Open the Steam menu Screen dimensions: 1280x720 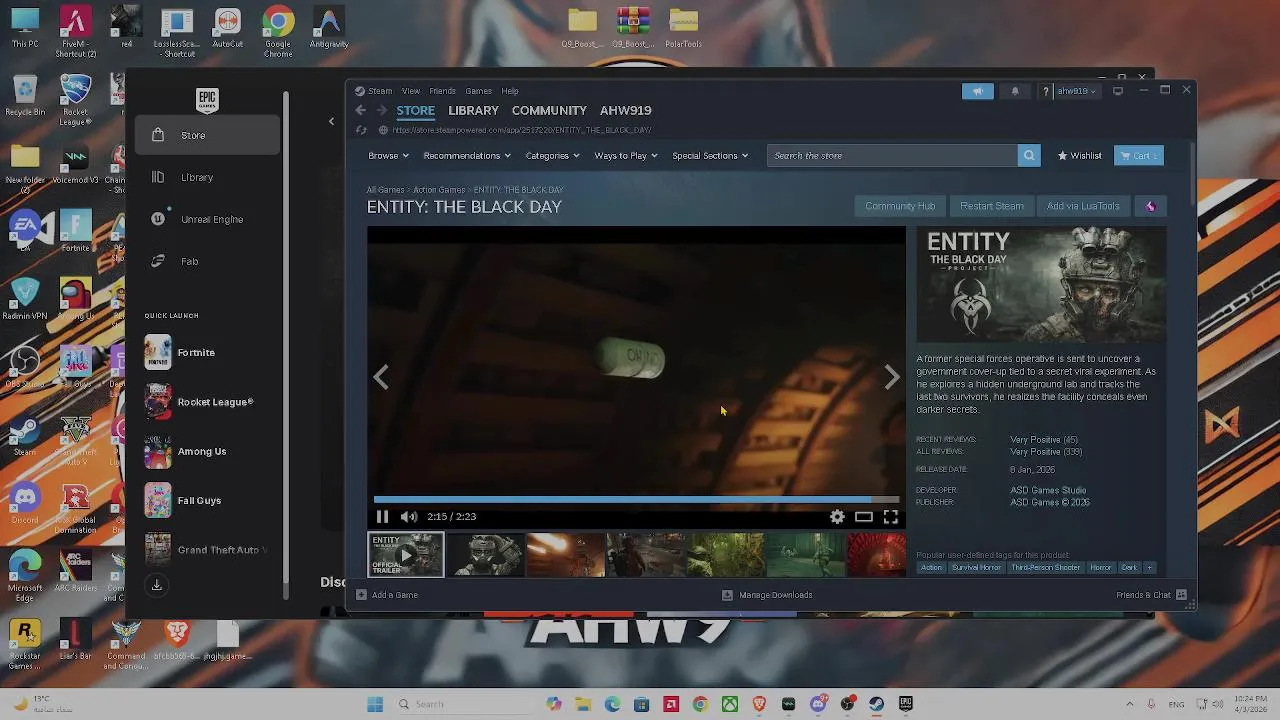(x=379, y=91)
